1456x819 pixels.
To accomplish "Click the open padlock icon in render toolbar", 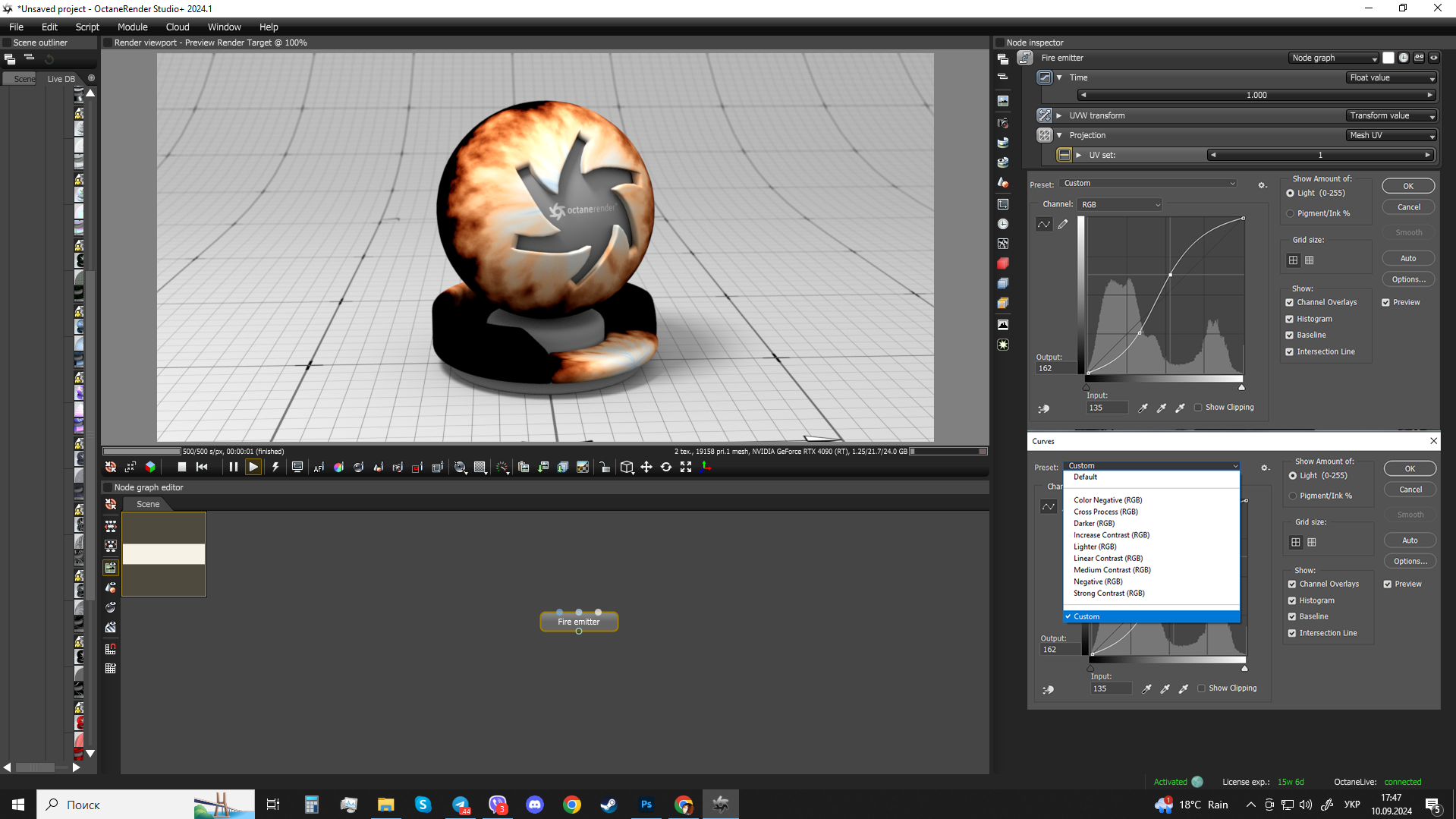I will coord(604,468).
